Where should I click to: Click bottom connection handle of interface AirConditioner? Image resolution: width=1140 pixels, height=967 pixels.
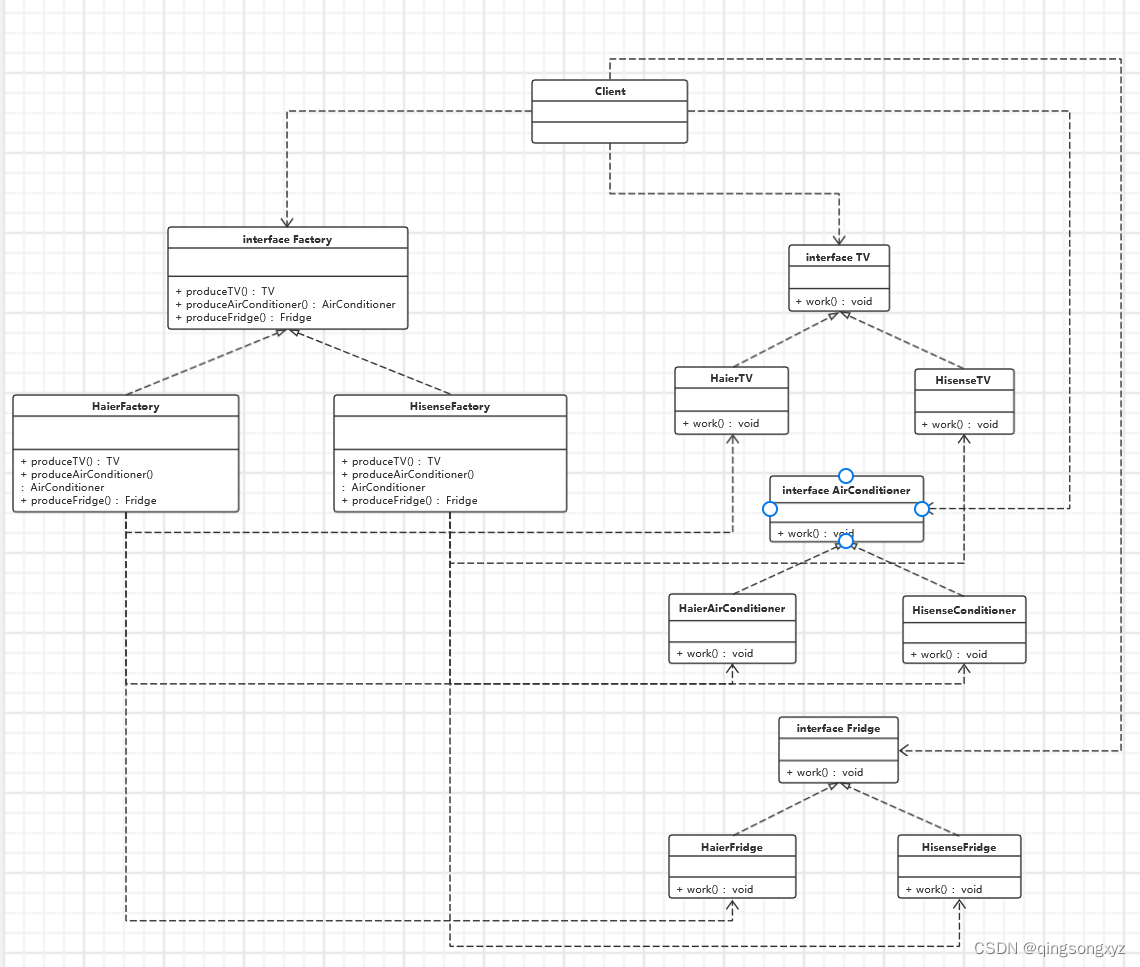[846, 541]
